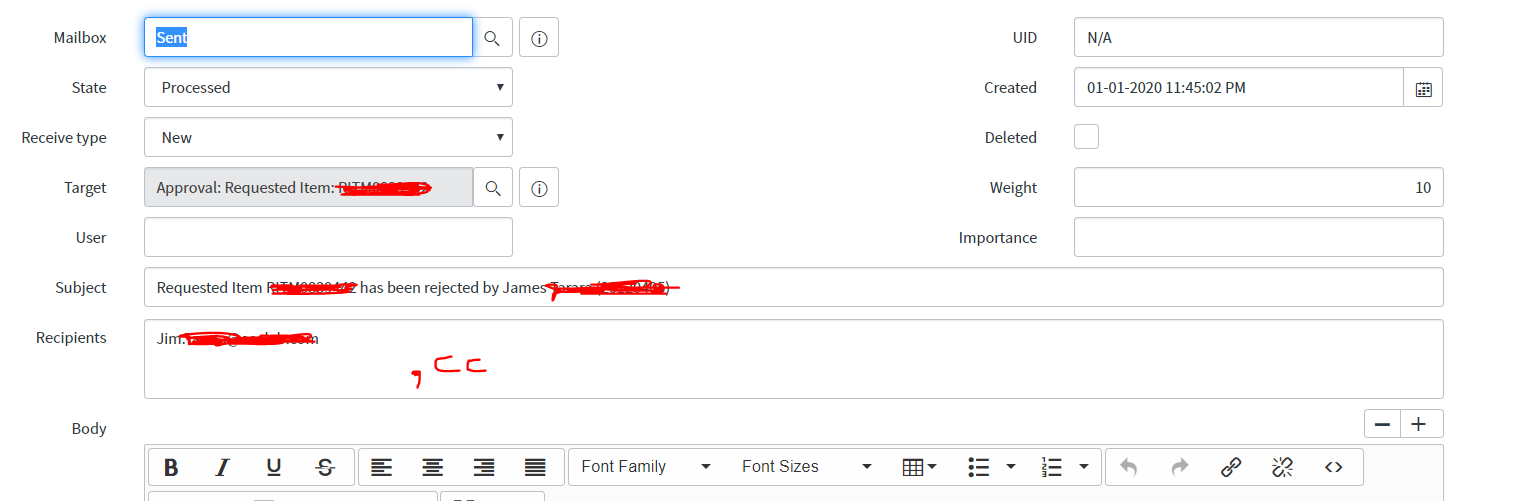Open the calendar picker for Created
The width and height of the screenshot is (1531, 501).
(x=1424, y=88)
